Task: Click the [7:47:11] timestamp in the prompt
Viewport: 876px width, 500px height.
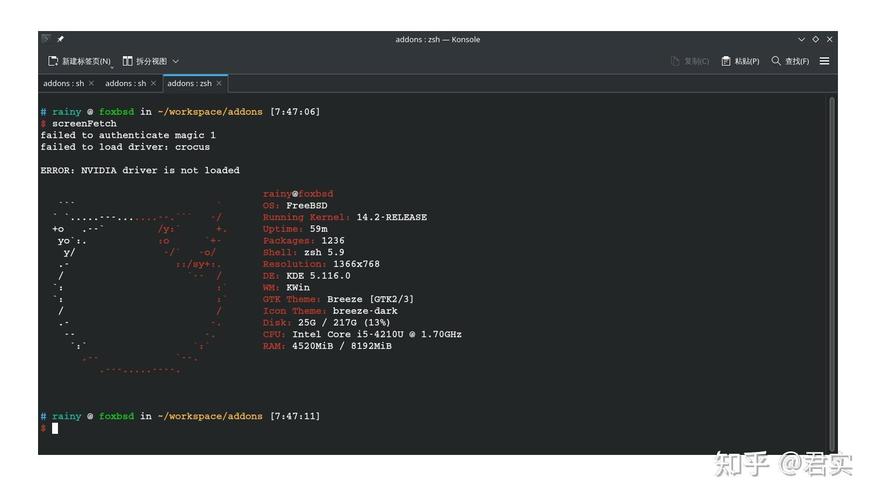Action: [295, 416]
